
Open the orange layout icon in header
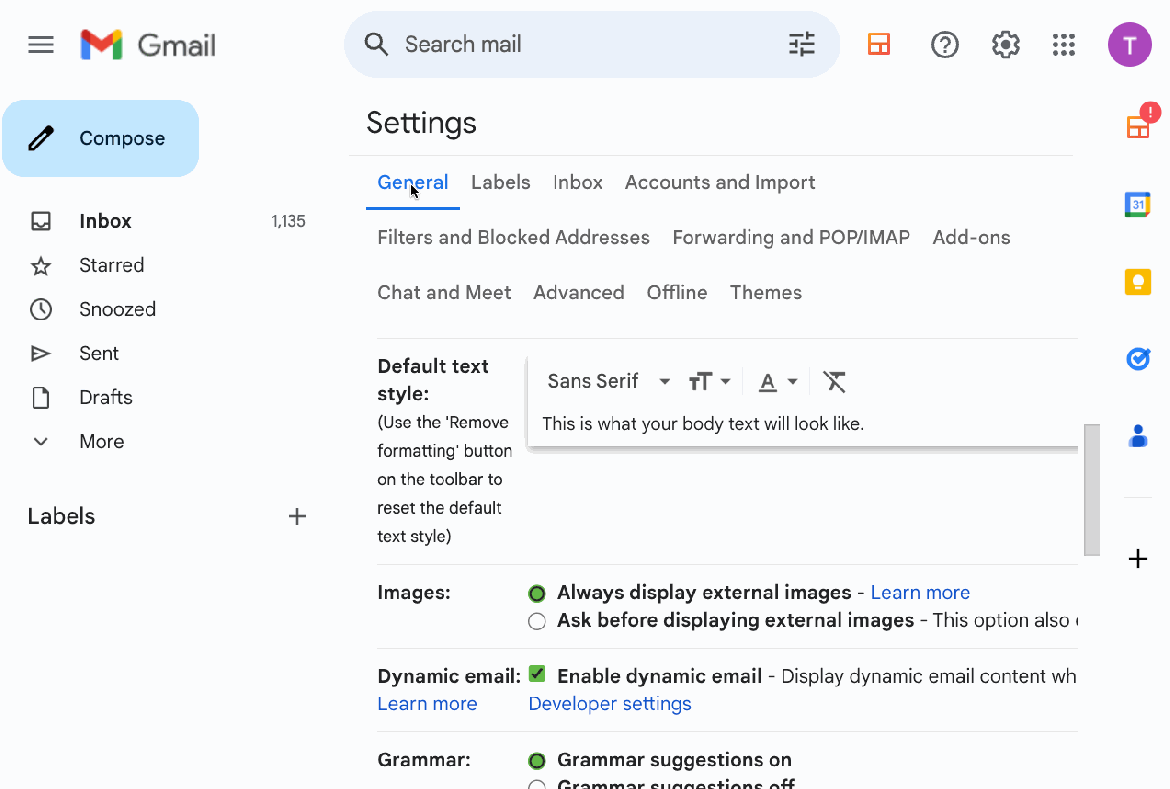(879, 45)
